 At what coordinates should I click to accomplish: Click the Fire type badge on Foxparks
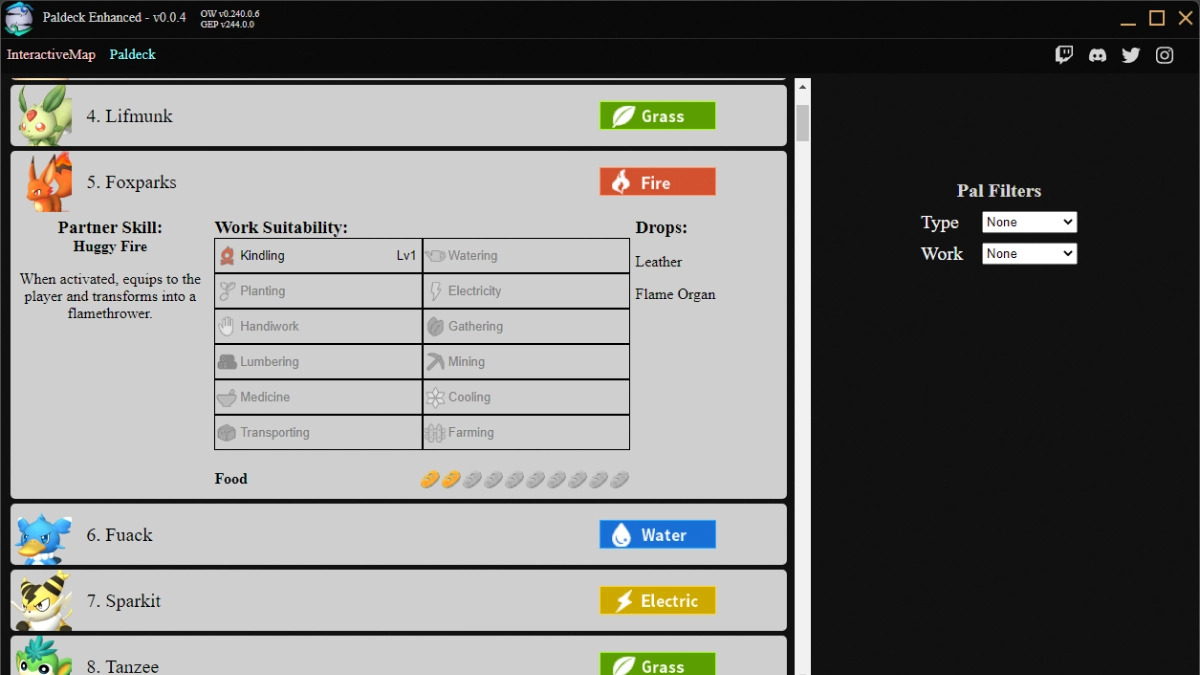pos(657,181)
